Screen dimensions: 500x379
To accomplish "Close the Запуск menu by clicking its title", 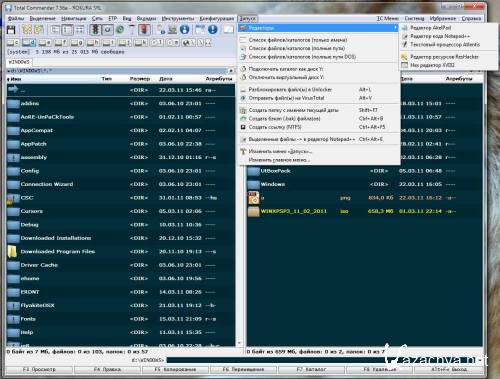I will tap(247, 18).
